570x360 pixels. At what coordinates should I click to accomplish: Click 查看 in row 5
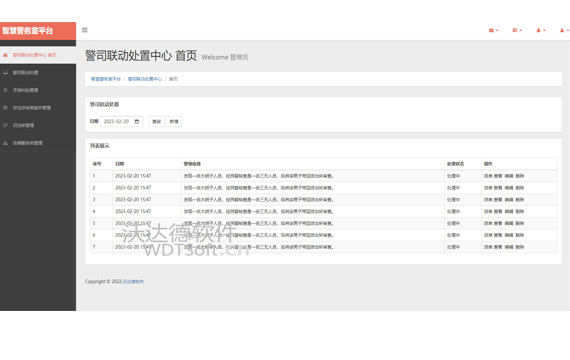click(x=498, y=223)
